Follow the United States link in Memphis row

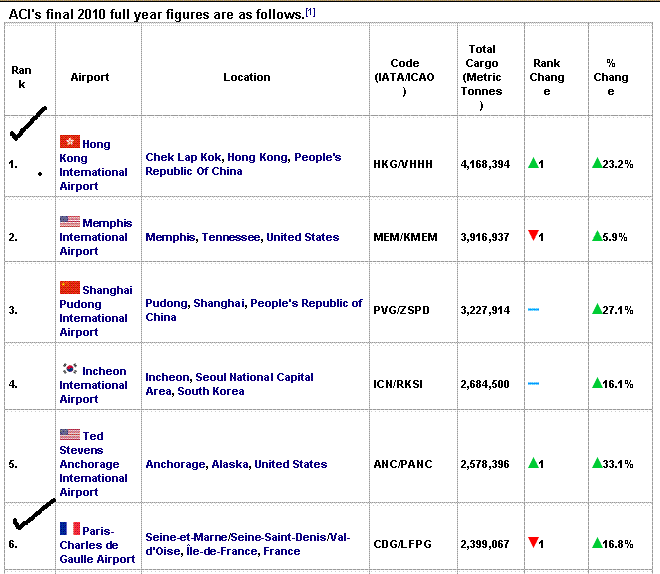coord(303,237)
